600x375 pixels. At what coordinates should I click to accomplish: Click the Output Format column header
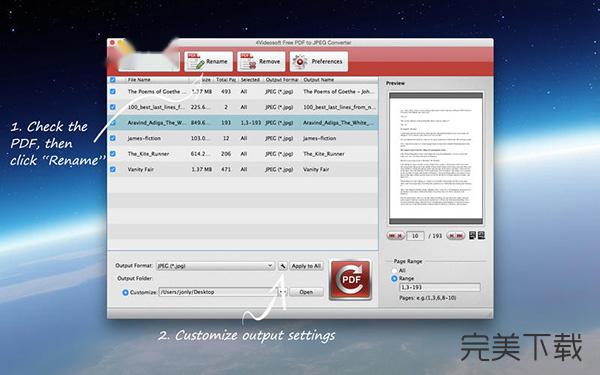click(x=282, y=80)
